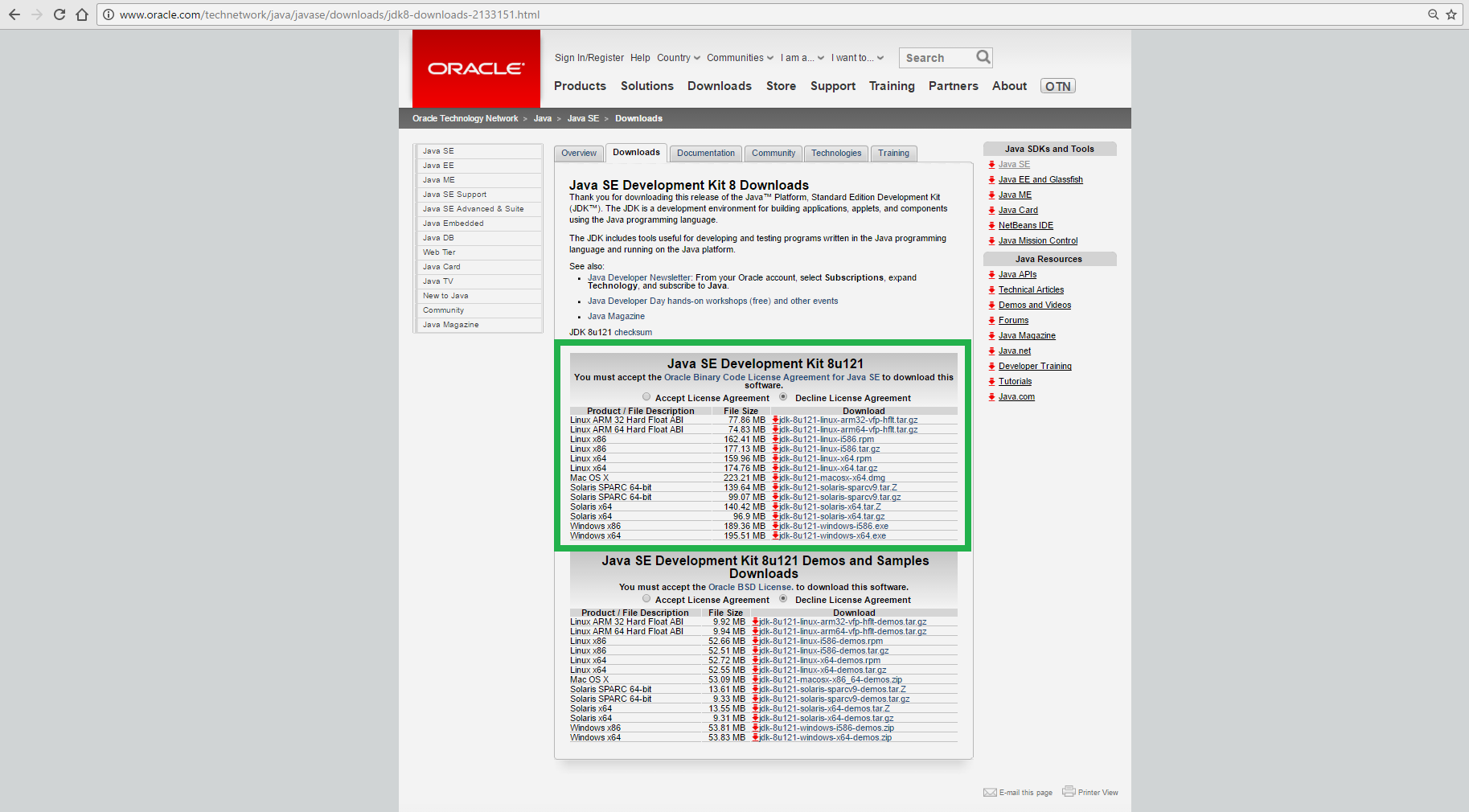This screenshot has height=812, width=1469.
Task: Click the browser forward arrow
Action: tap(37, 14)
